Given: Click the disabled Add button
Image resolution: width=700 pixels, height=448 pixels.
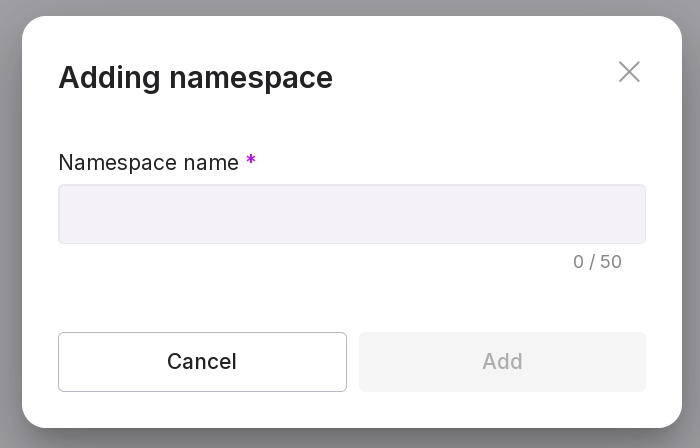Looking at the screenshot, I should pos(502,361).
